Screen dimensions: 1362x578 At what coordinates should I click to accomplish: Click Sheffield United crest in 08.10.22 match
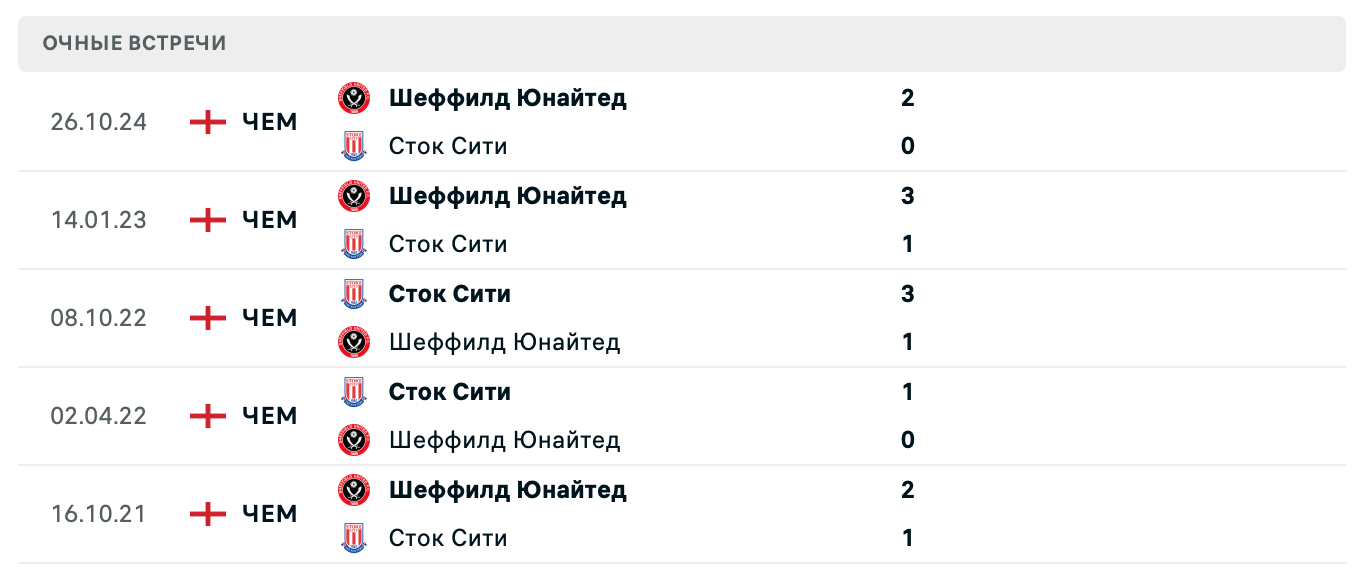pos(354,342)
